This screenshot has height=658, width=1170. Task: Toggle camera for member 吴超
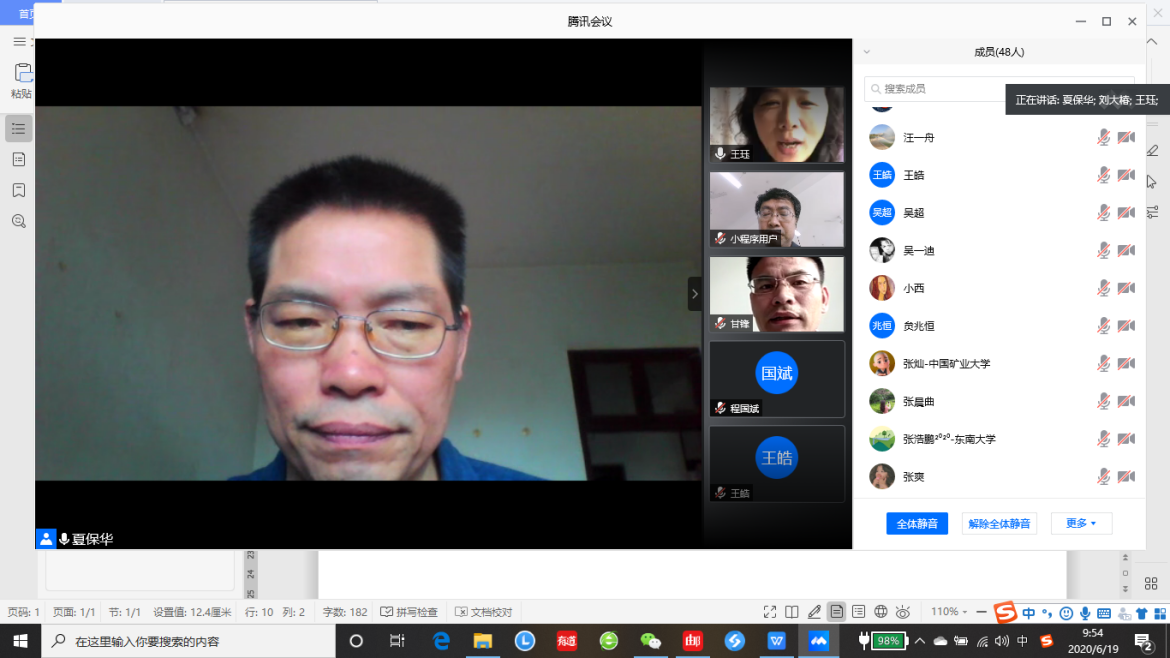[1126, 213]
